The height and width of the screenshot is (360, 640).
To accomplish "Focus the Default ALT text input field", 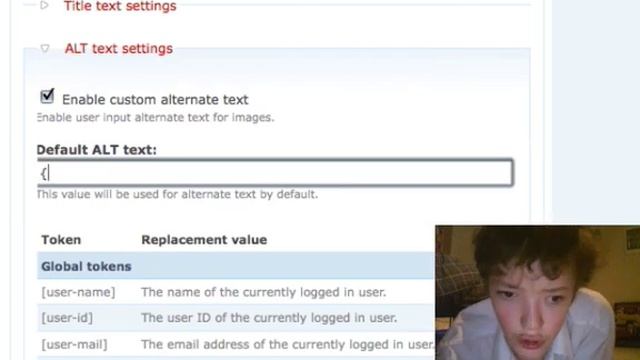I will click(x=275, y=173).
